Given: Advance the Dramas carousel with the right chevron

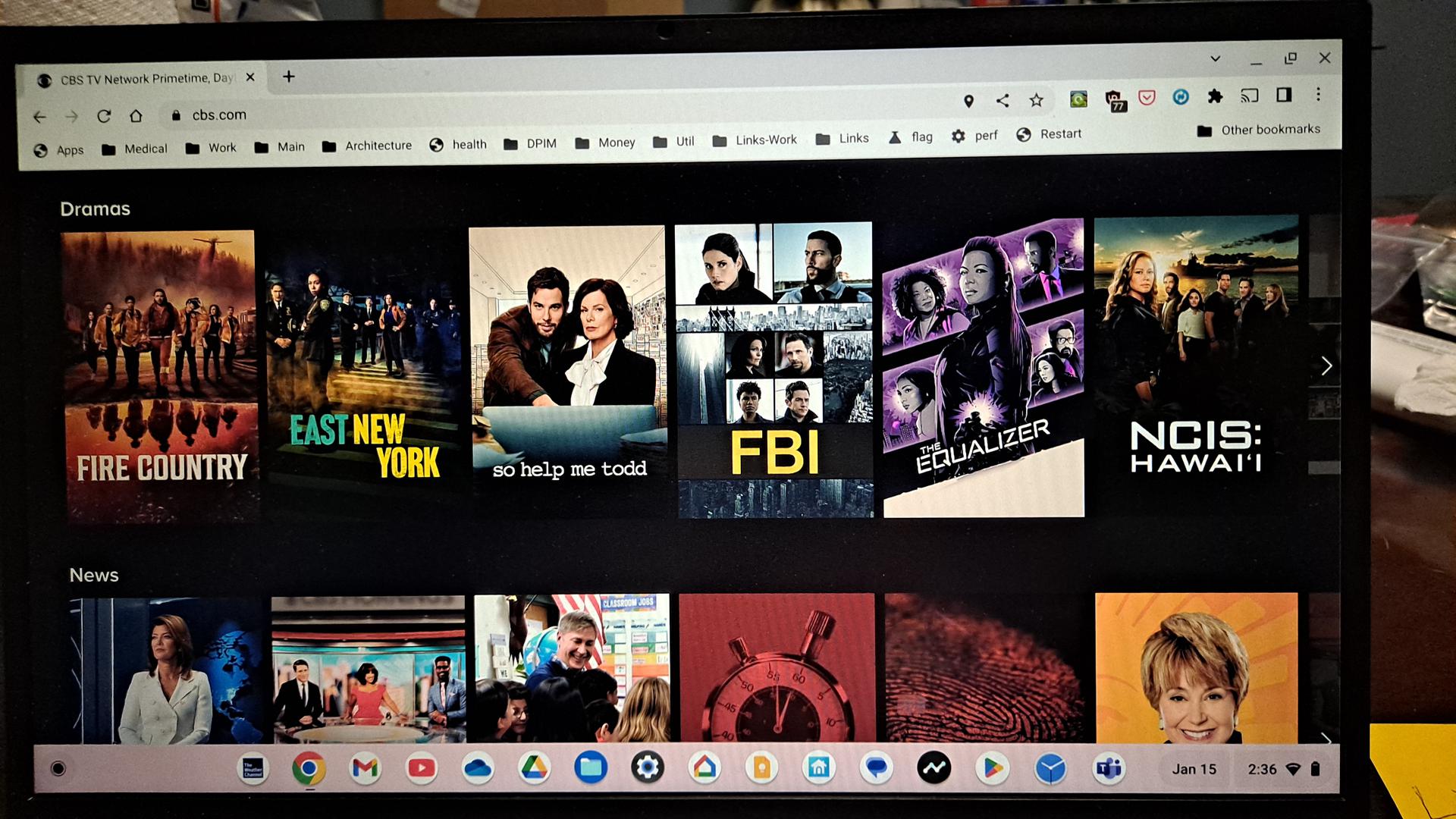Looking at the screenshot, I should 1327,366.
